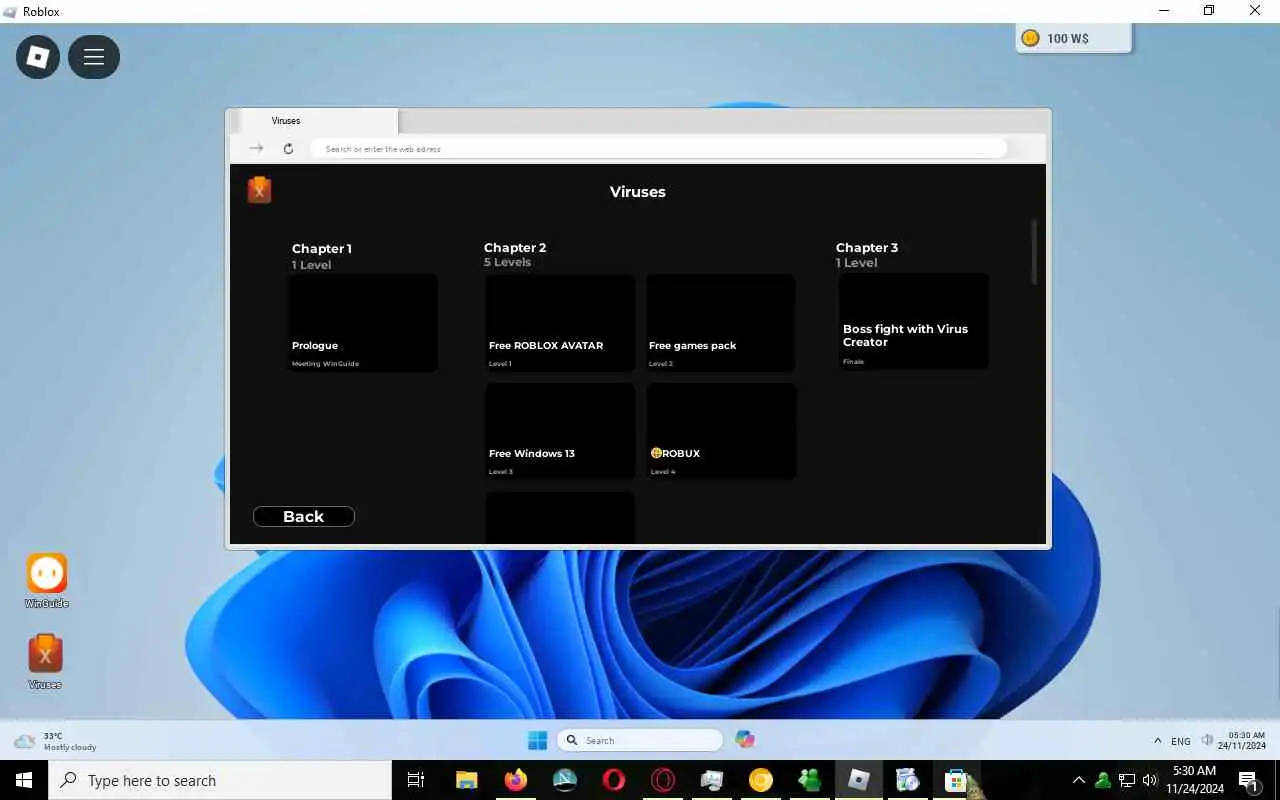Click the in-game Windows 11 Start logo
Image resolution: width=1280 pixels, height=800 pixels.
click(537, 740)
